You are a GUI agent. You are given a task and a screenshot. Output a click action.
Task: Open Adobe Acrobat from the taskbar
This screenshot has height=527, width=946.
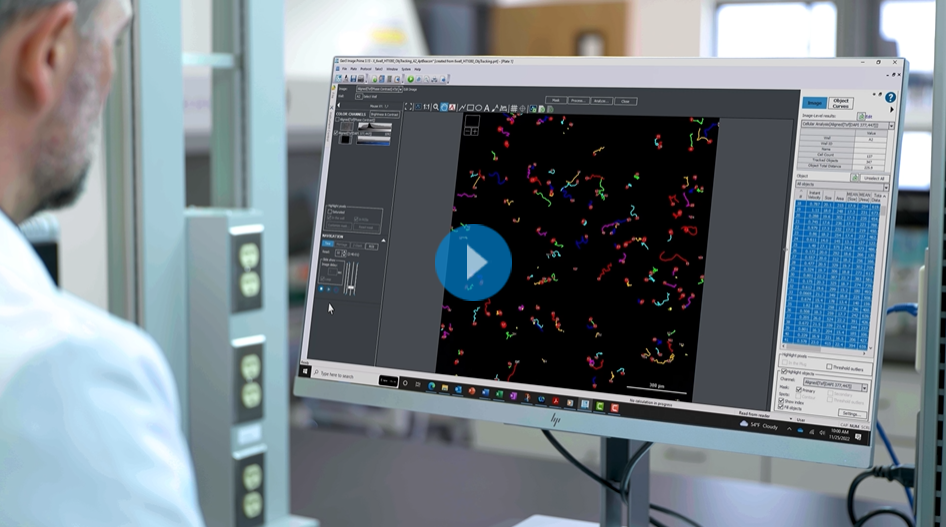[x=556, y=401]
